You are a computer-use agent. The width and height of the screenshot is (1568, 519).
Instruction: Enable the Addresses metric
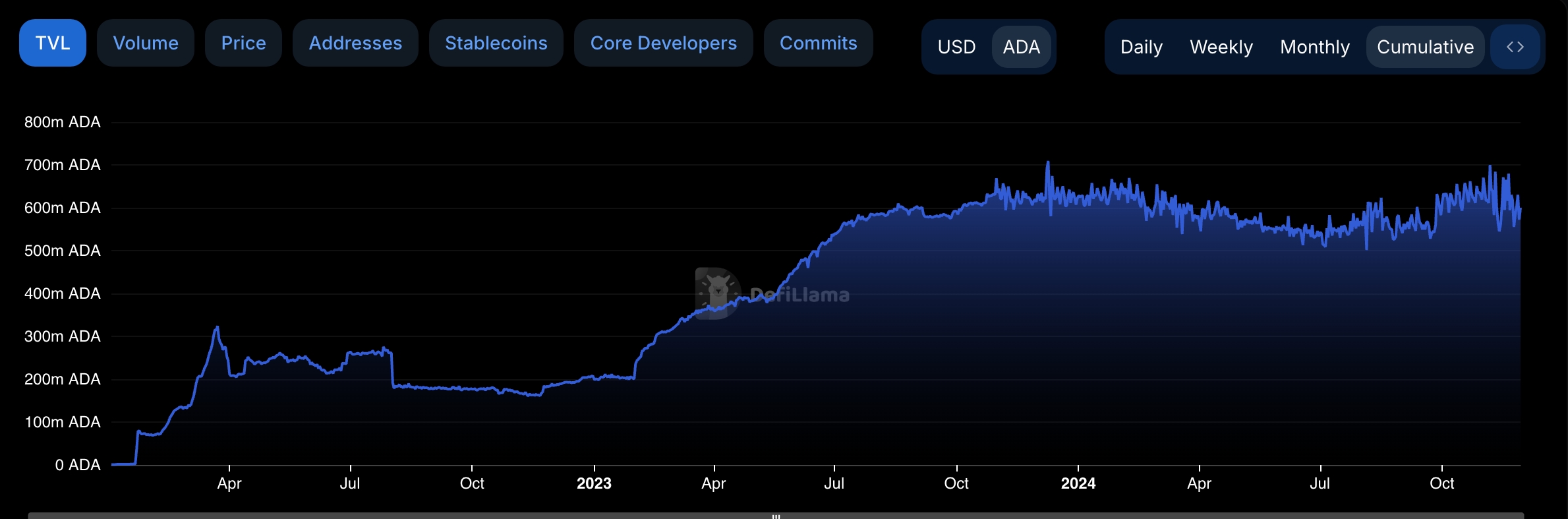tap(355, 43)
